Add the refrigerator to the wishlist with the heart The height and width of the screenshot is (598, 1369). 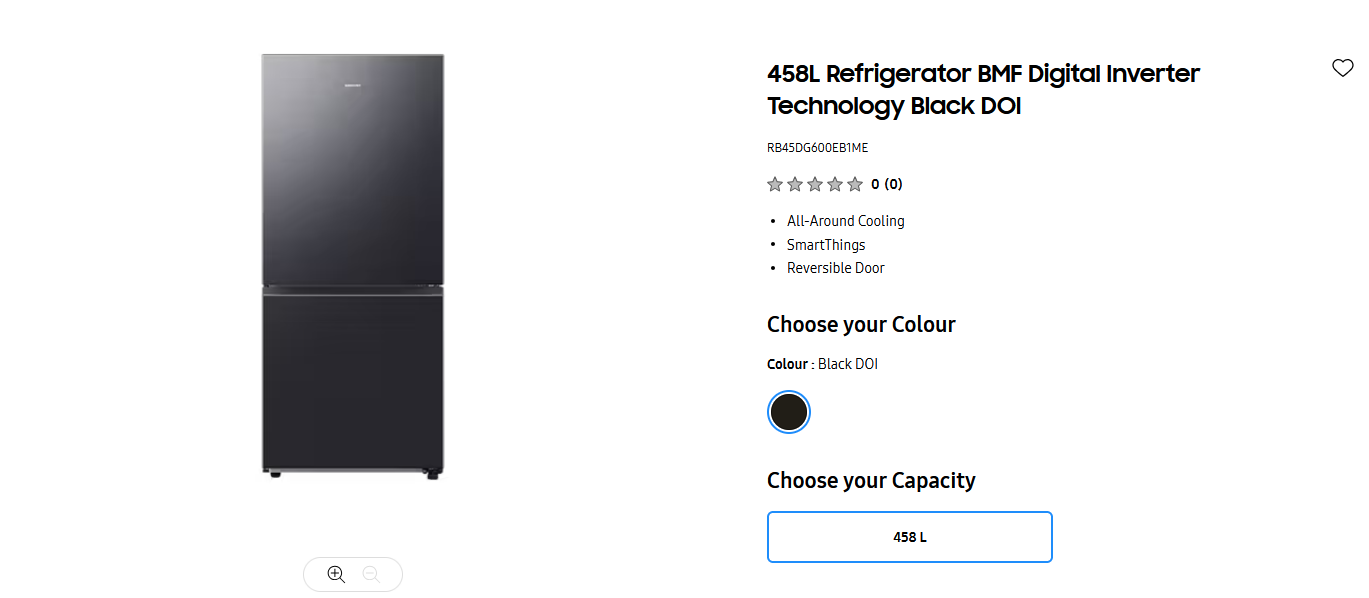pos(1342,68)
